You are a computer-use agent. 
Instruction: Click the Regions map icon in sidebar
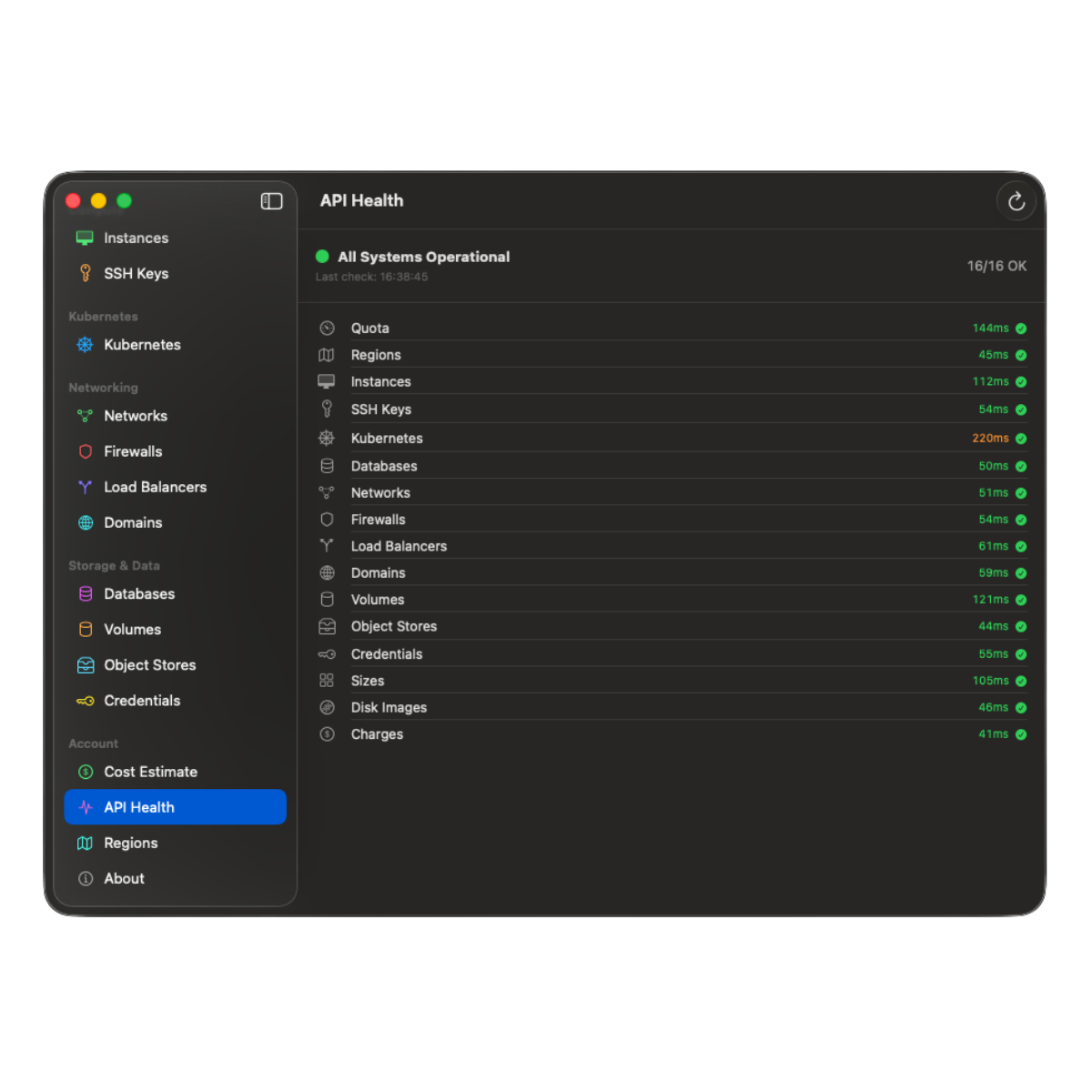click(86, 843)
